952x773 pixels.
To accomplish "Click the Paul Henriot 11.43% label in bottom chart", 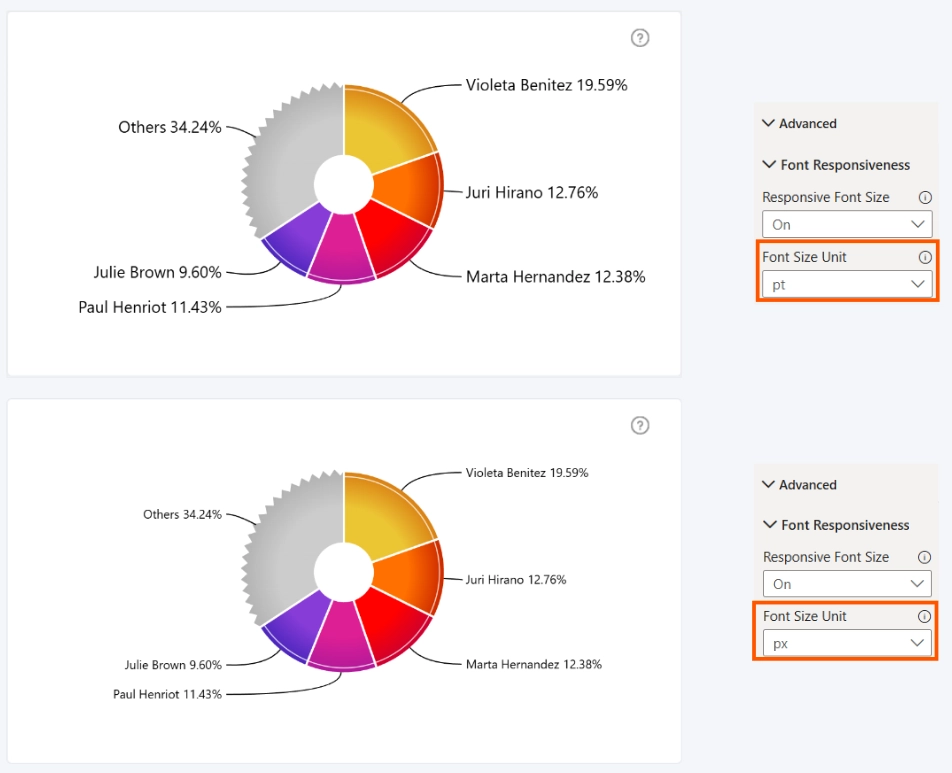I will click(x=167, y=694).
